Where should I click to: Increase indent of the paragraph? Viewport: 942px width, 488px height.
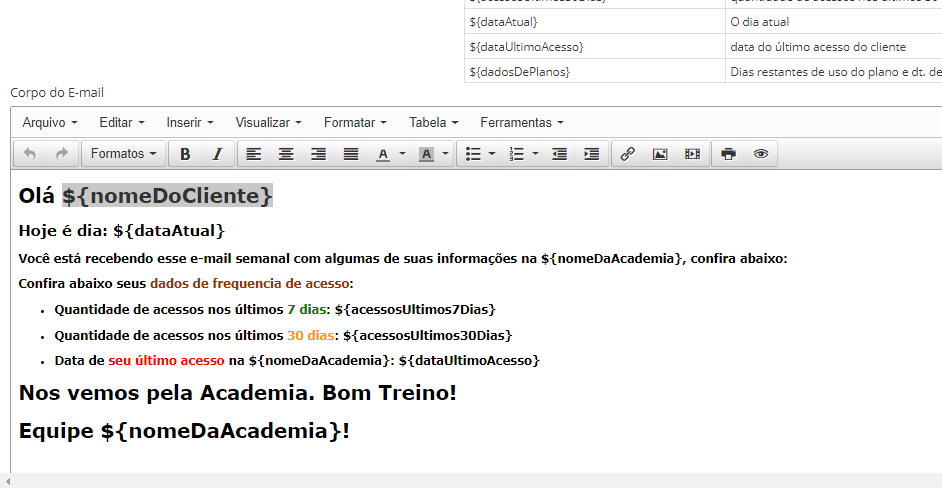pyautogui.click(x=592, y=154)
